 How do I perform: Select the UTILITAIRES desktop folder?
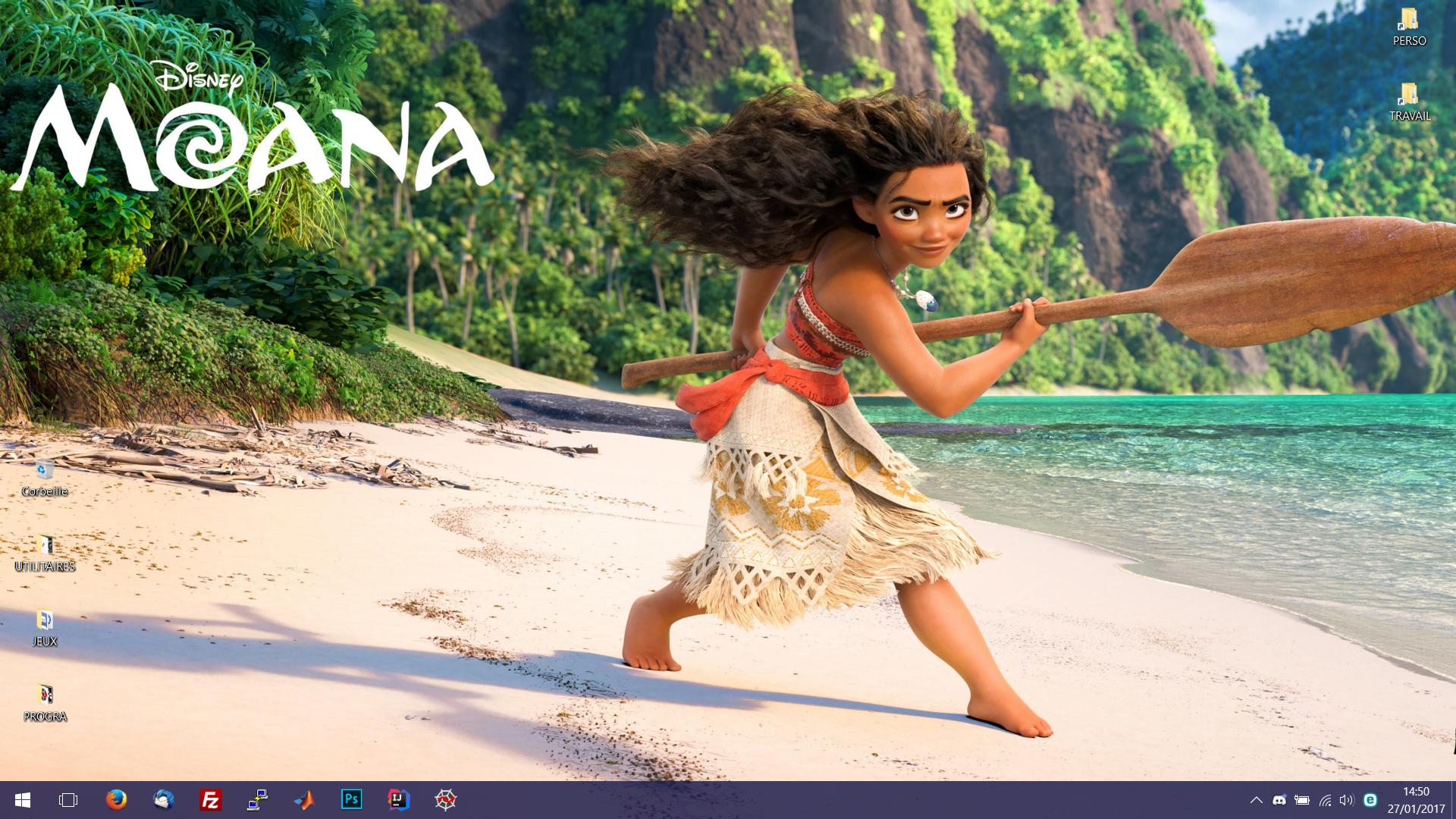[45, 553]
